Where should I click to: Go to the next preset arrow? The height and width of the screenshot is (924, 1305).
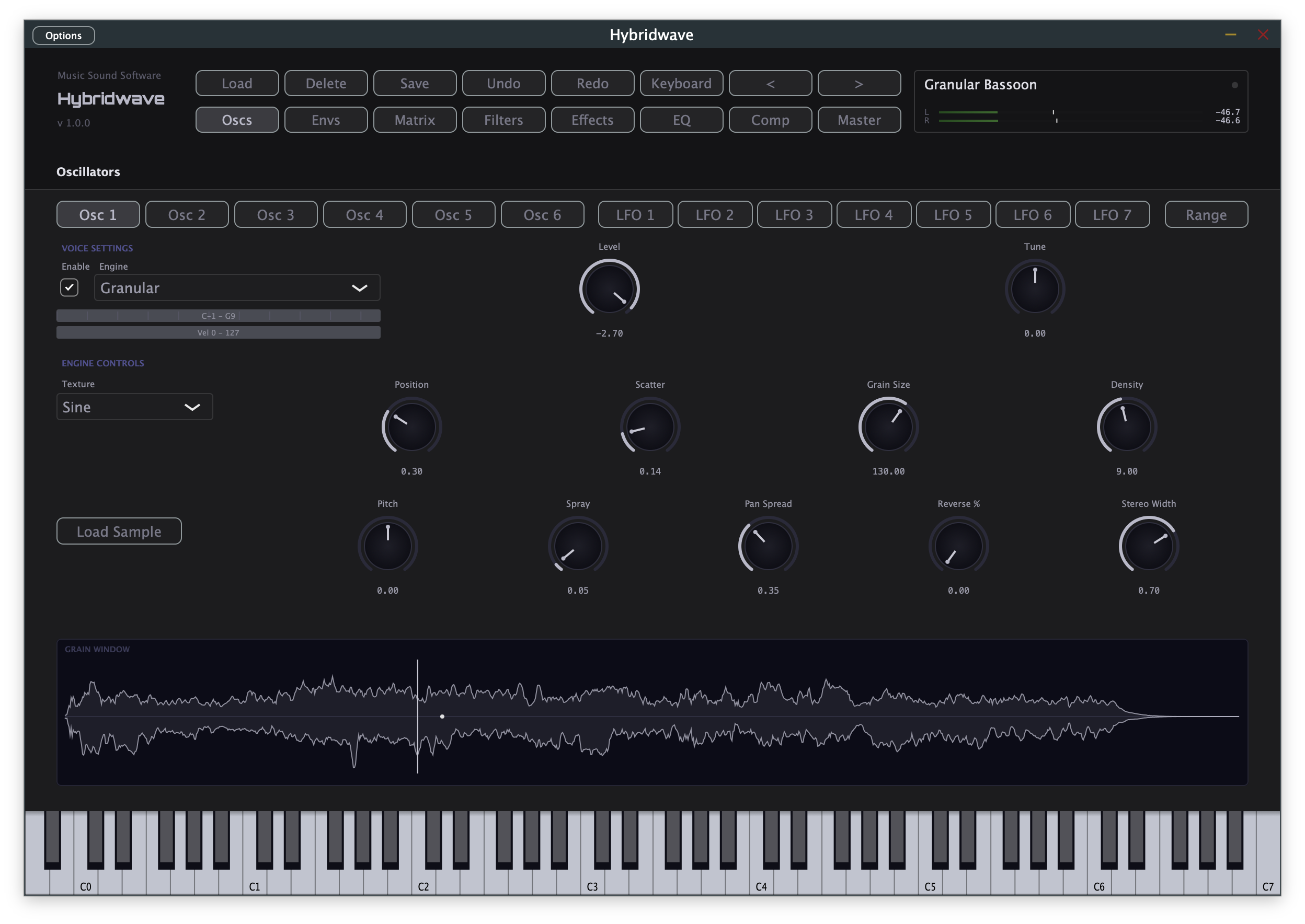point(858,84)
